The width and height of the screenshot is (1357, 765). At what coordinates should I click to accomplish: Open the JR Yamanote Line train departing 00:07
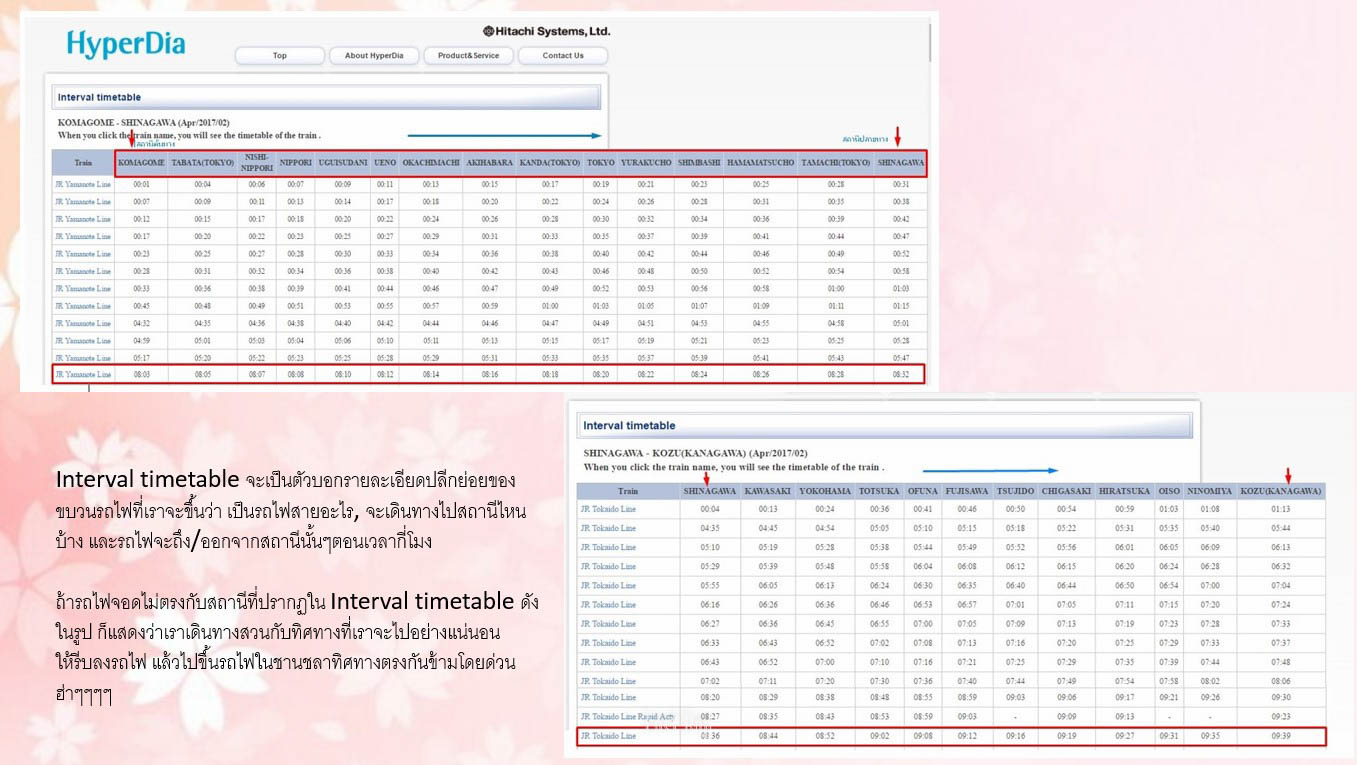(83, 201)
